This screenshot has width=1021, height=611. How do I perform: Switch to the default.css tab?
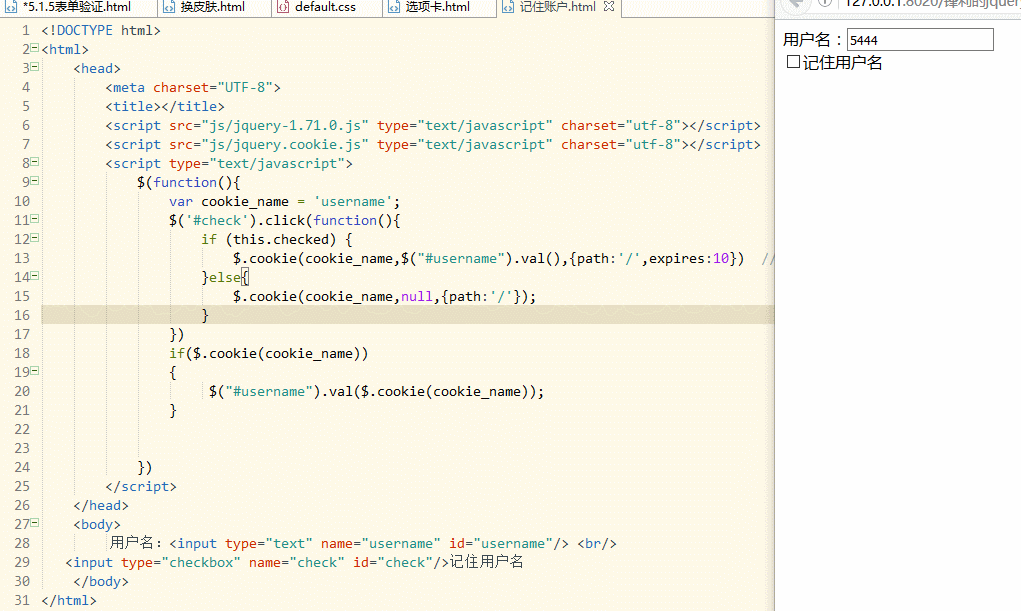tap(325, 7)
